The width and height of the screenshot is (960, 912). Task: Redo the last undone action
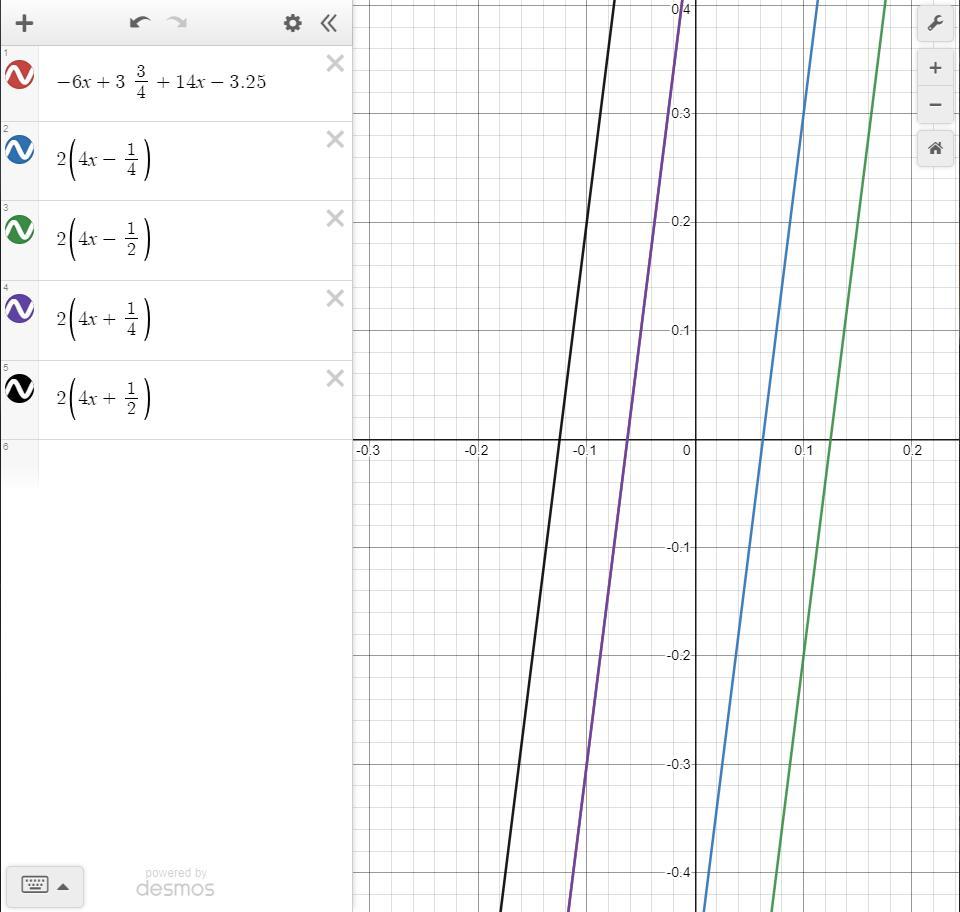coord(177,23)
